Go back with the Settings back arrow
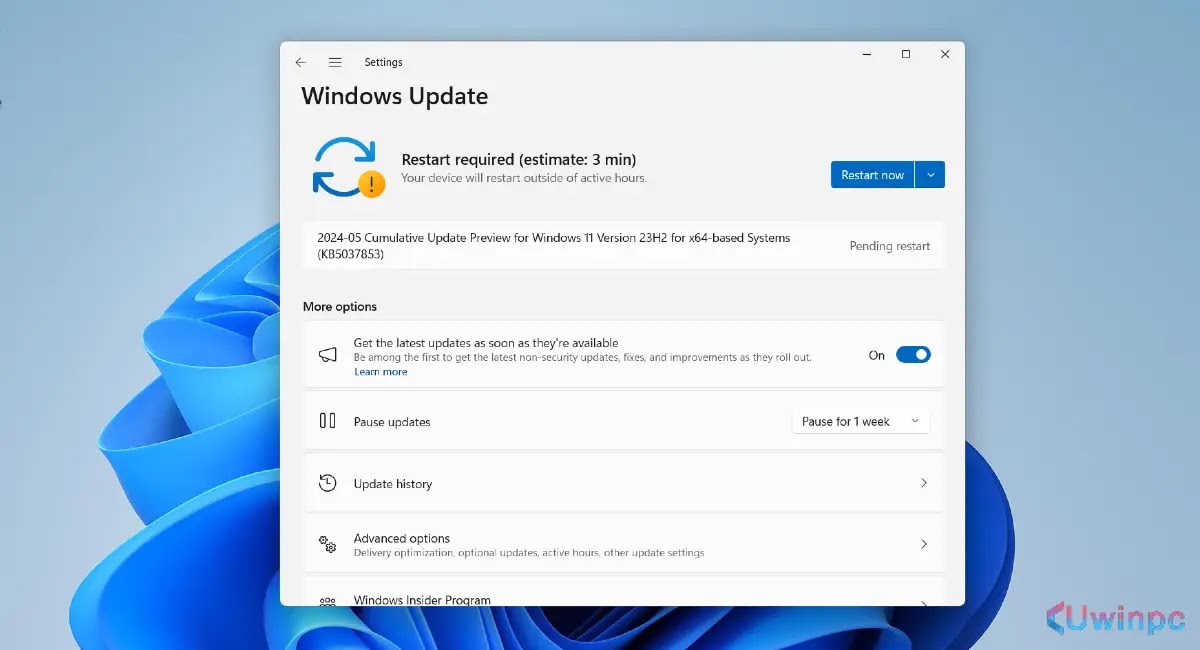The width and height of the screenshot is (1200, 650). click(301, 62)
